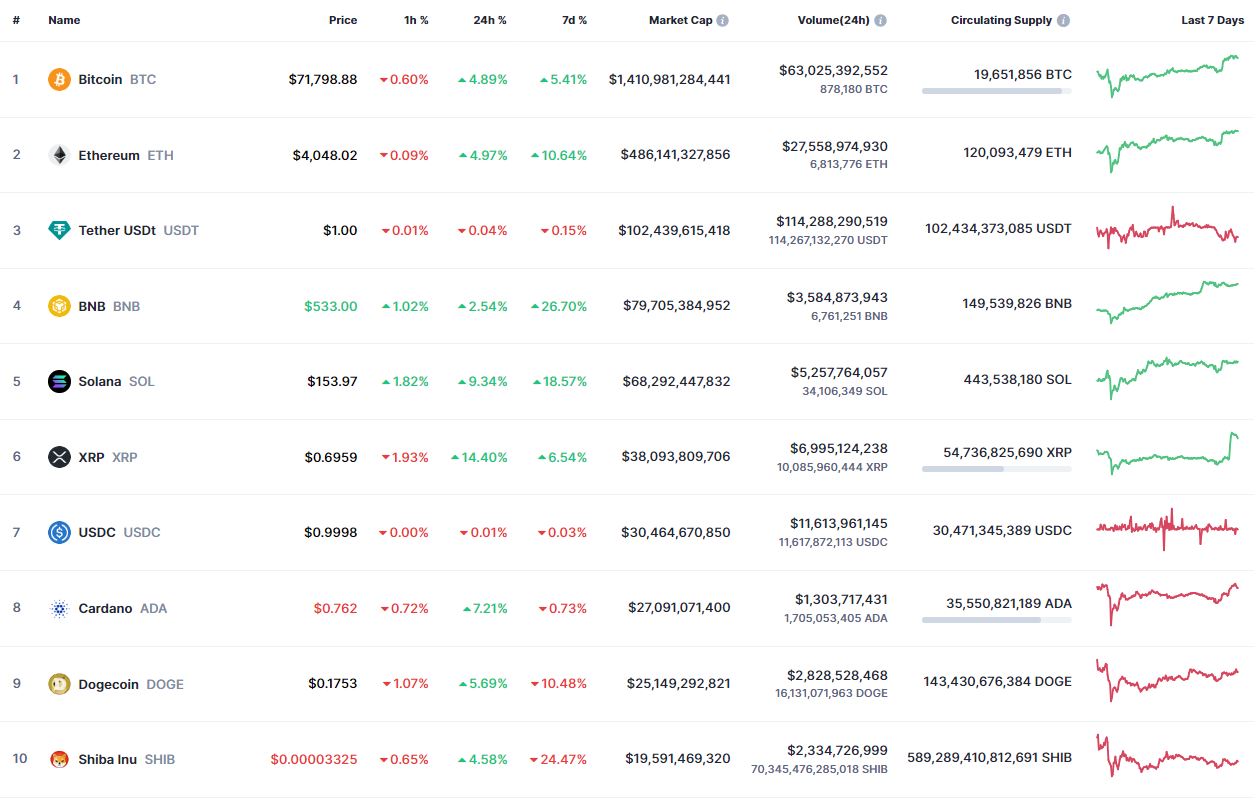Click the BNB yellow logo icon
The image size is (1257, 802).
(60, 306)
